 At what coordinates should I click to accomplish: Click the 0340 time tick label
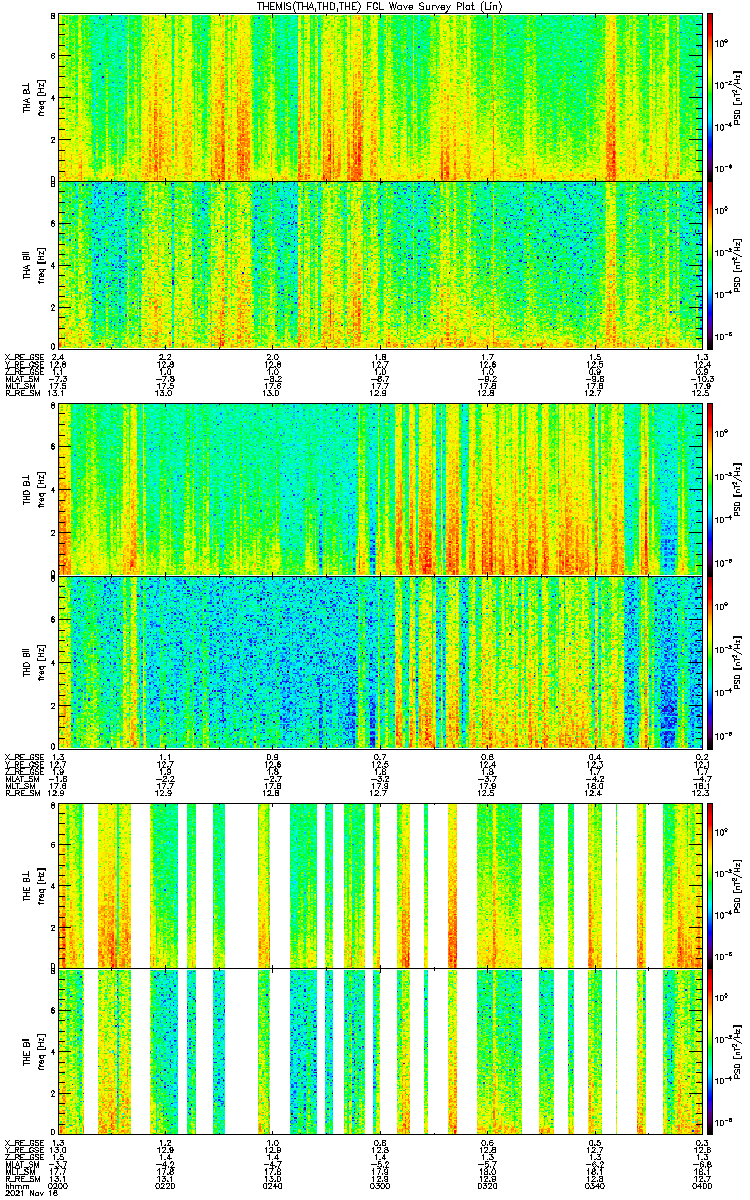coord(595,1185)
